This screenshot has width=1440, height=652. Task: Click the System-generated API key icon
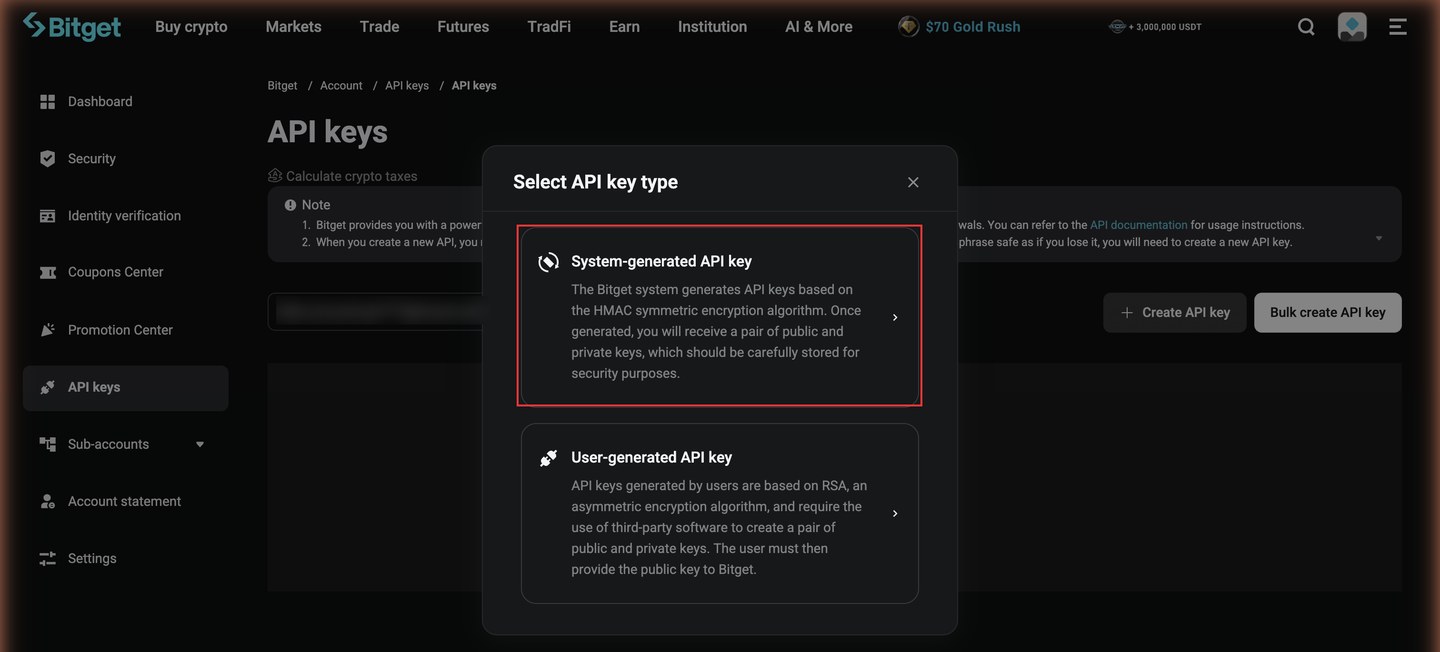(548, 262)
